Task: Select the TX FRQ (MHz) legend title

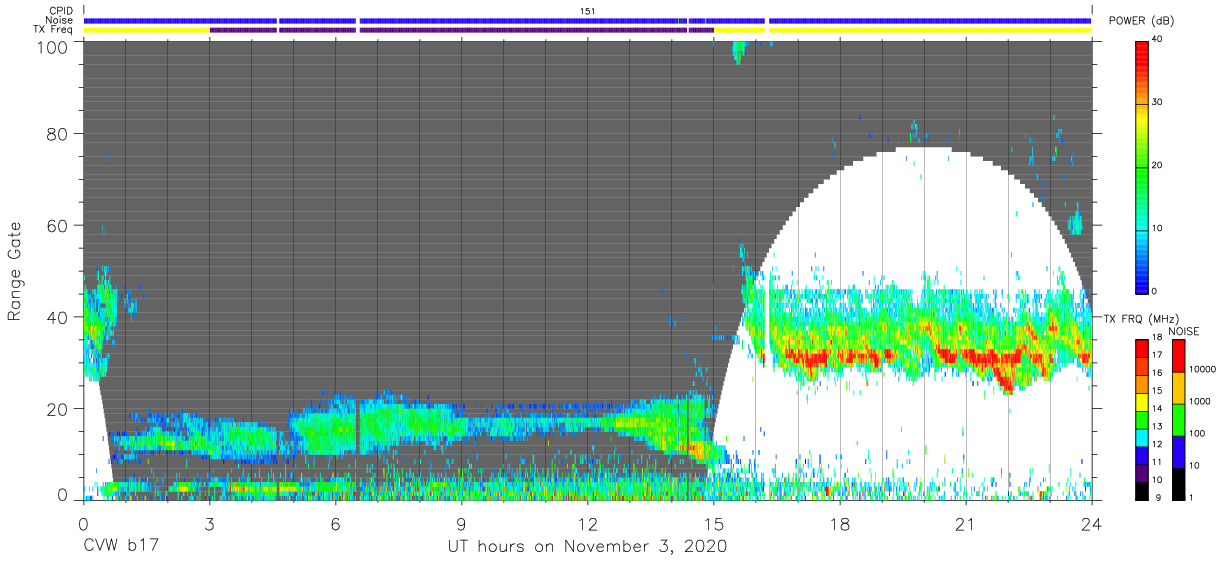Action: (1141, 318)
